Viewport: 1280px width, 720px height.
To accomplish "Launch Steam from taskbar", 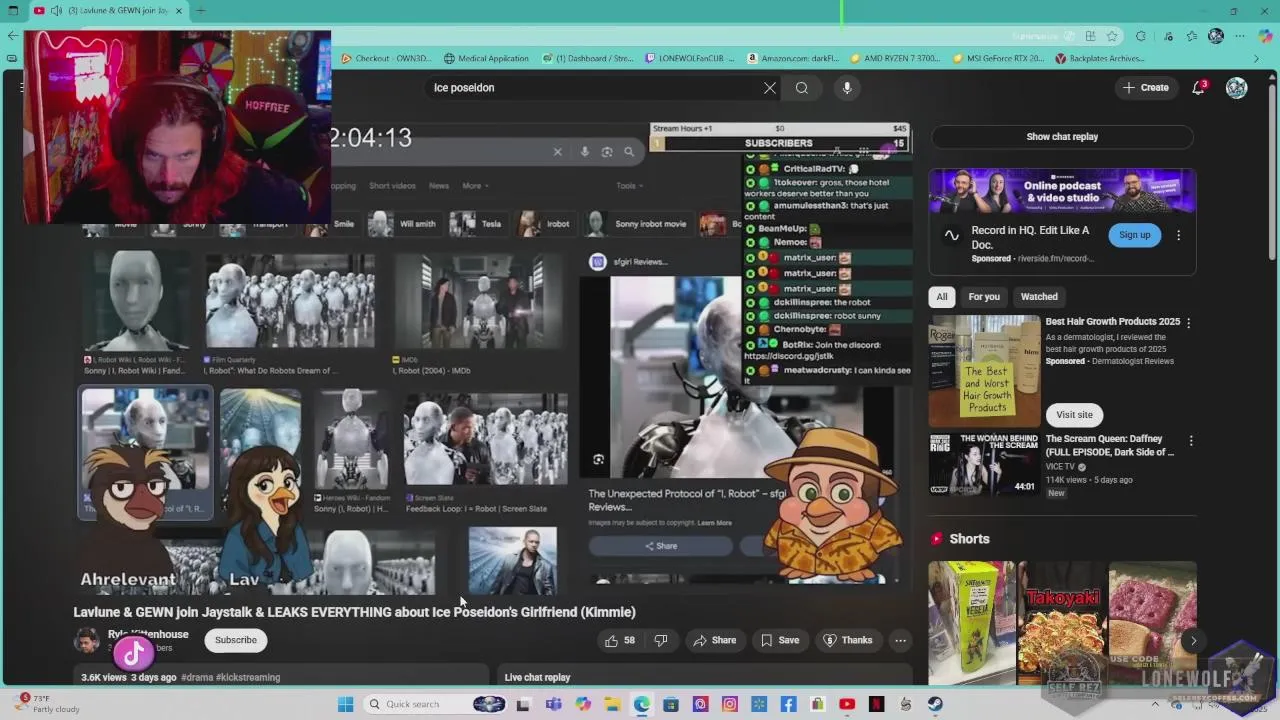I will [935, 704].
